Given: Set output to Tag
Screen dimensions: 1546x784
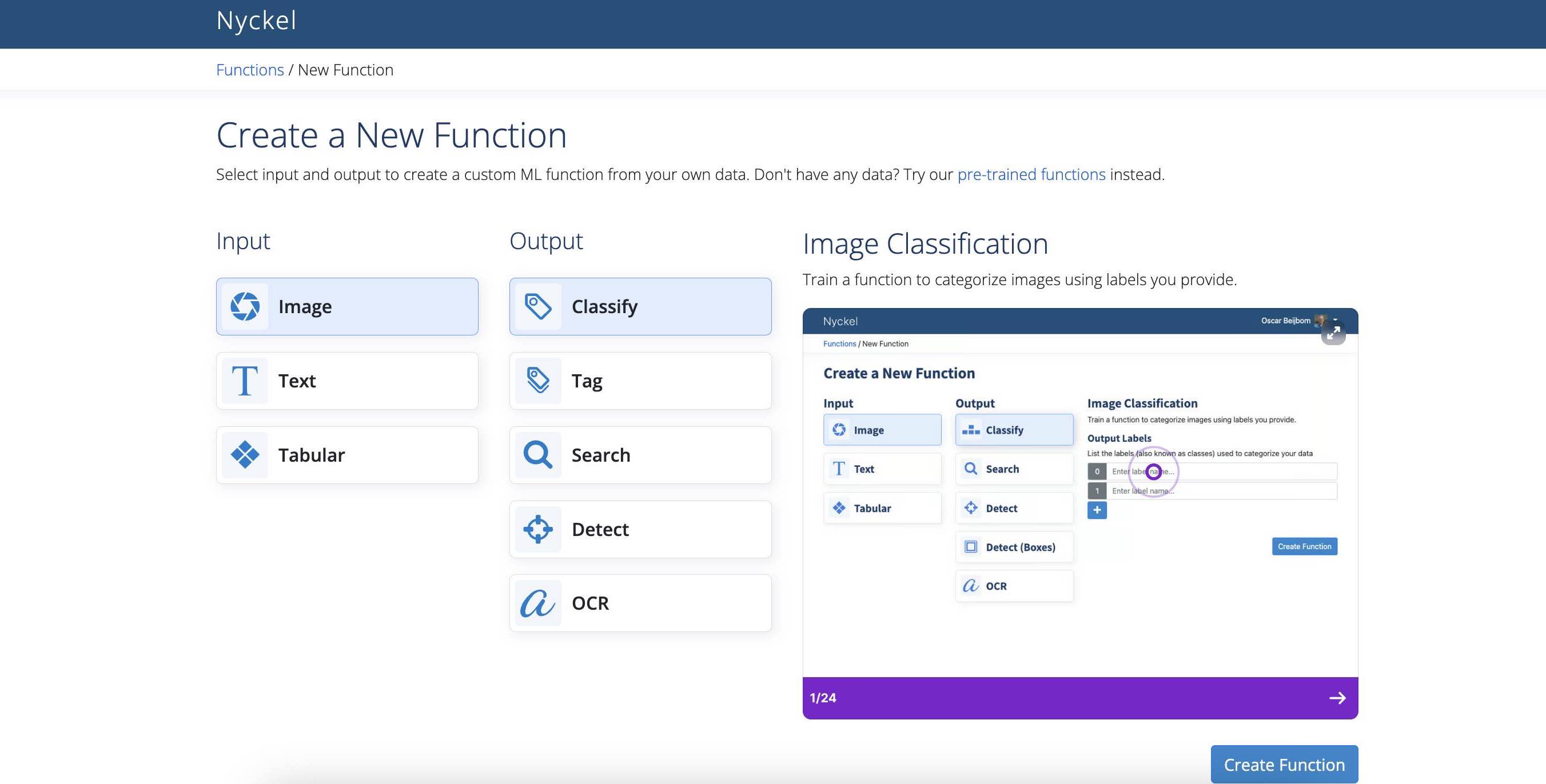Looking at the screenshot, I should 640,381.
